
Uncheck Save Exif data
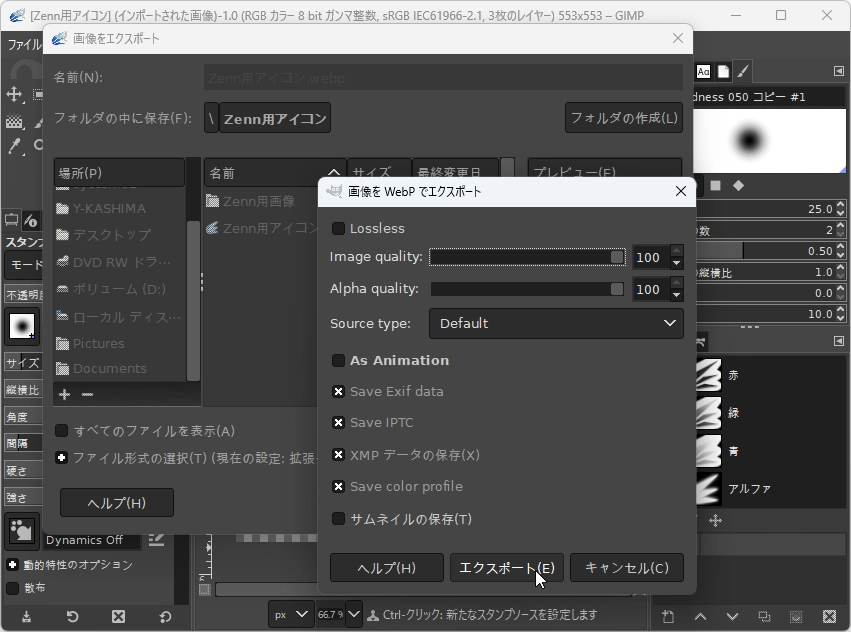tap(338, 391)
